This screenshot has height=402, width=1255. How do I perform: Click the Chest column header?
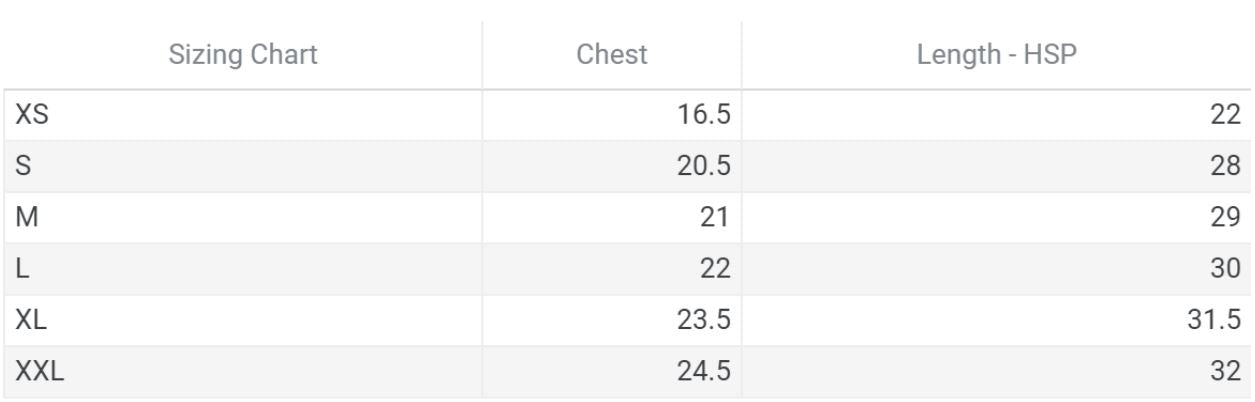(x=612, y=55)
